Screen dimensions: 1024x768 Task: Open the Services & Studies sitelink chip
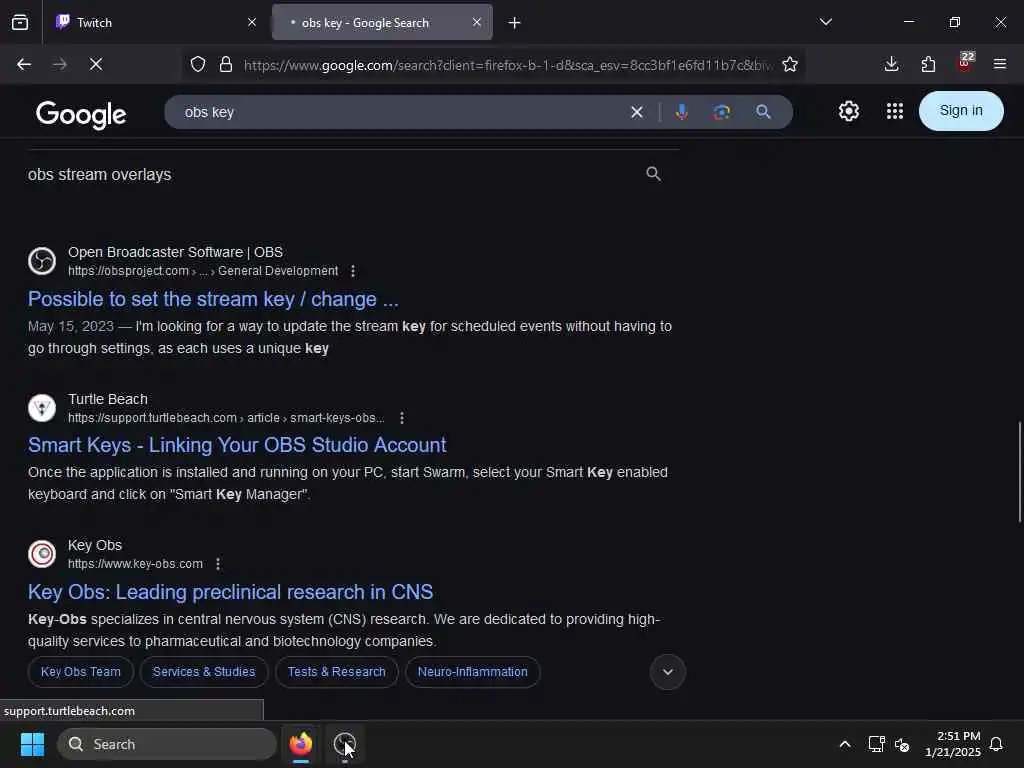coord(204,672)
